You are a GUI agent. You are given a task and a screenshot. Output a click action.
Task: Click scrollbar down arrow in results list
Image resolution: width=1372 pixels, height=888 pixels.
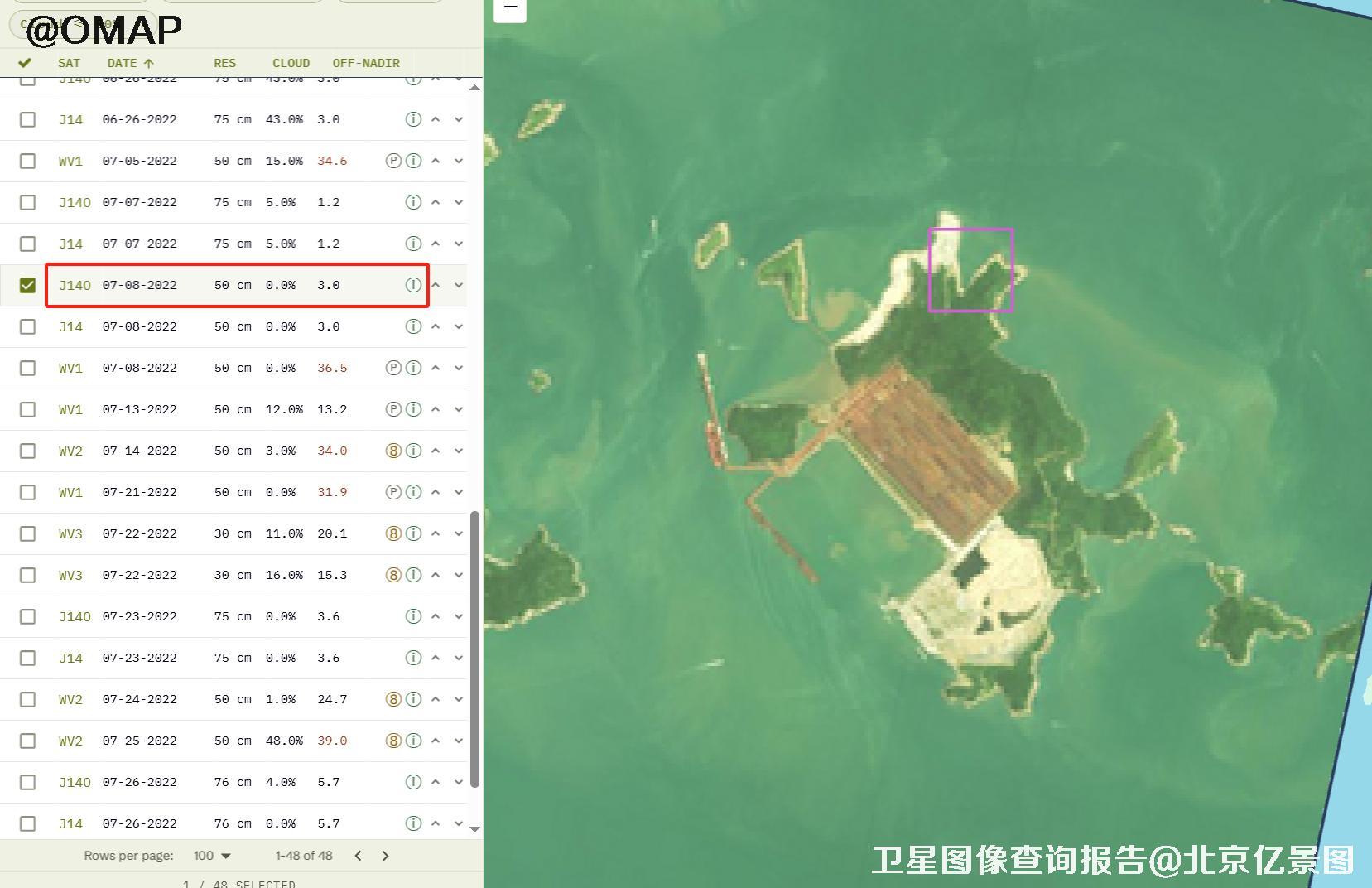pyautogui.click(x=474, y=828)
